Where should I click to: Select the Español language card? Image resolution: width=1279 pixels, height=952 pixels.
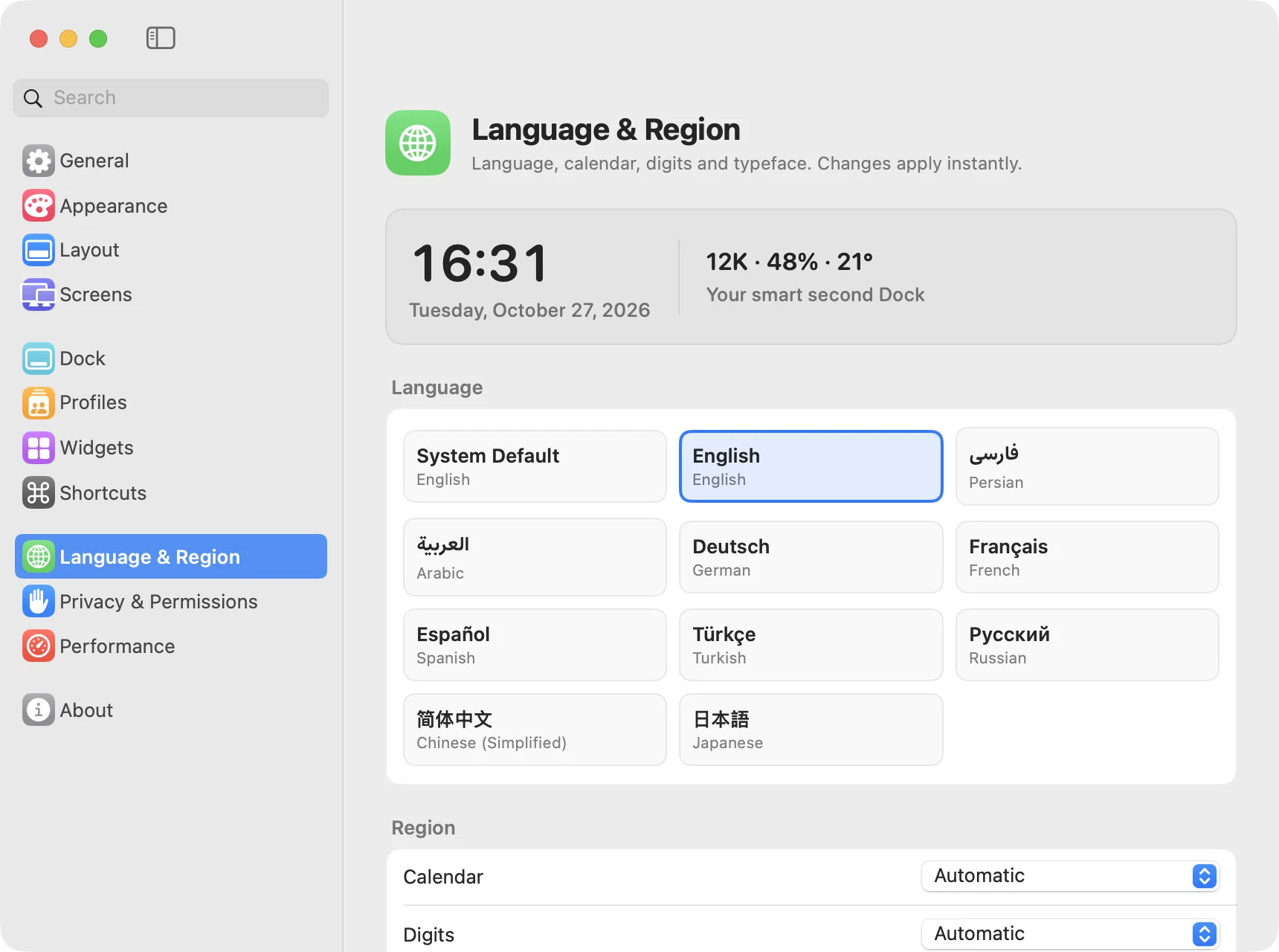point(535,645)
